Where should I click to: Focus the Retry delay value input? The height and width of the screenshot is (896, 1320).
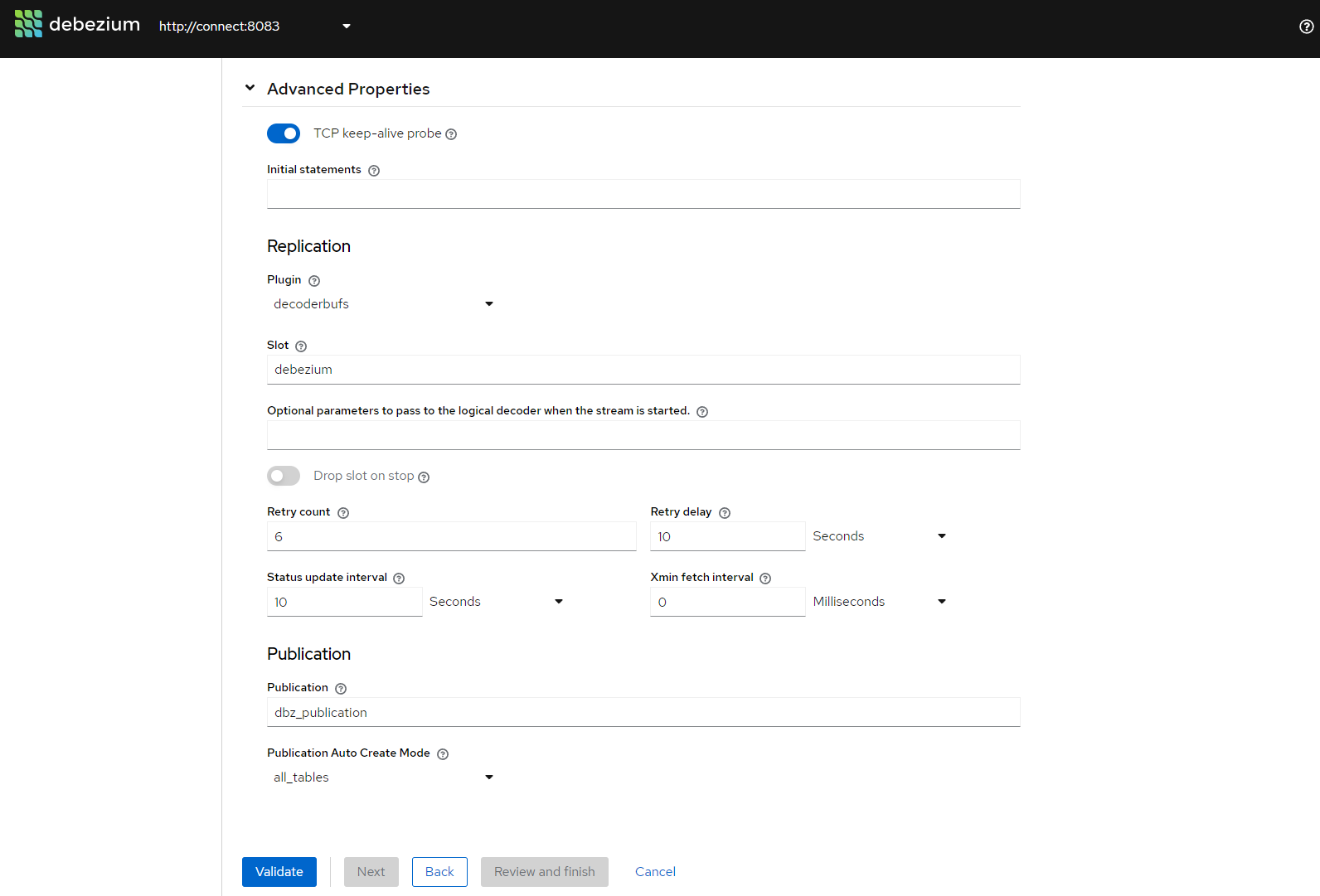728,536
